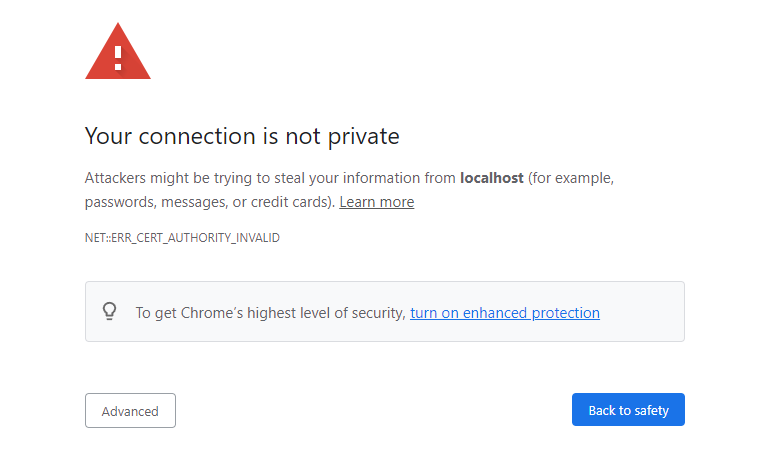Go Back to safety
Viewport: 781px width, 469px height.
[628, 410]
